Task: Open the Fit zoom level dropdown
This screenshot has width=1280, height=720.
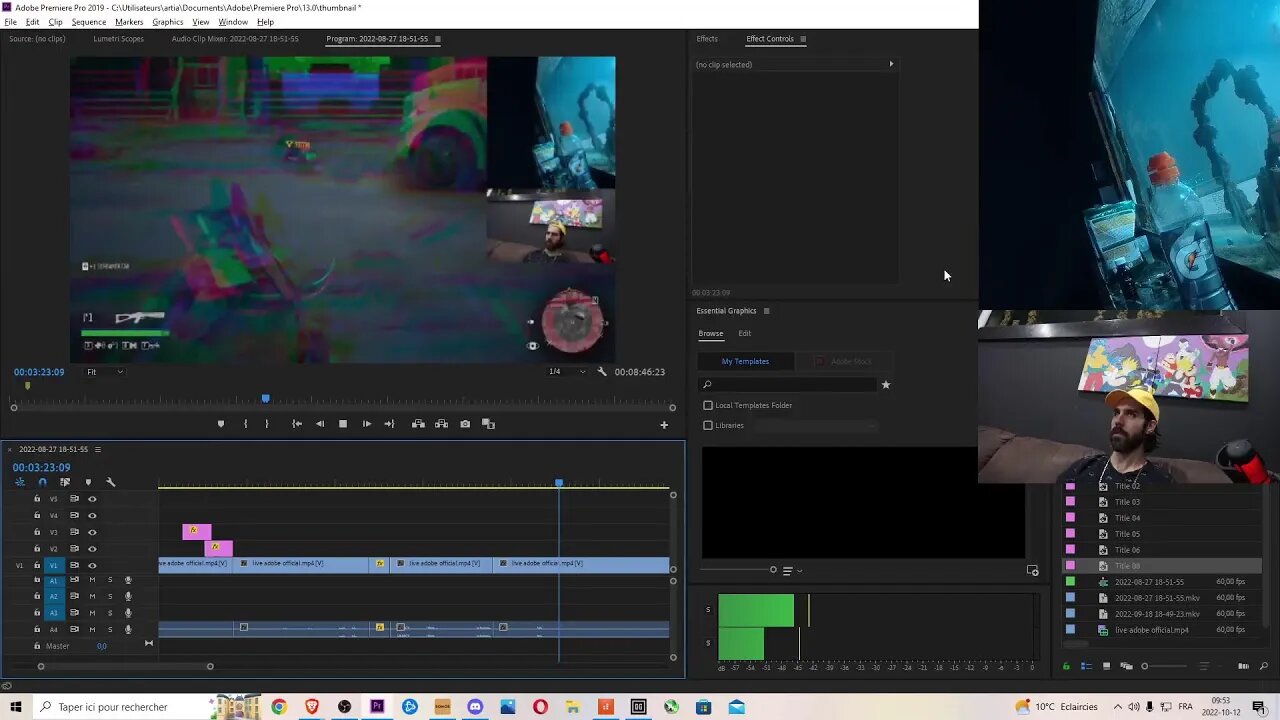Action: 104,372
